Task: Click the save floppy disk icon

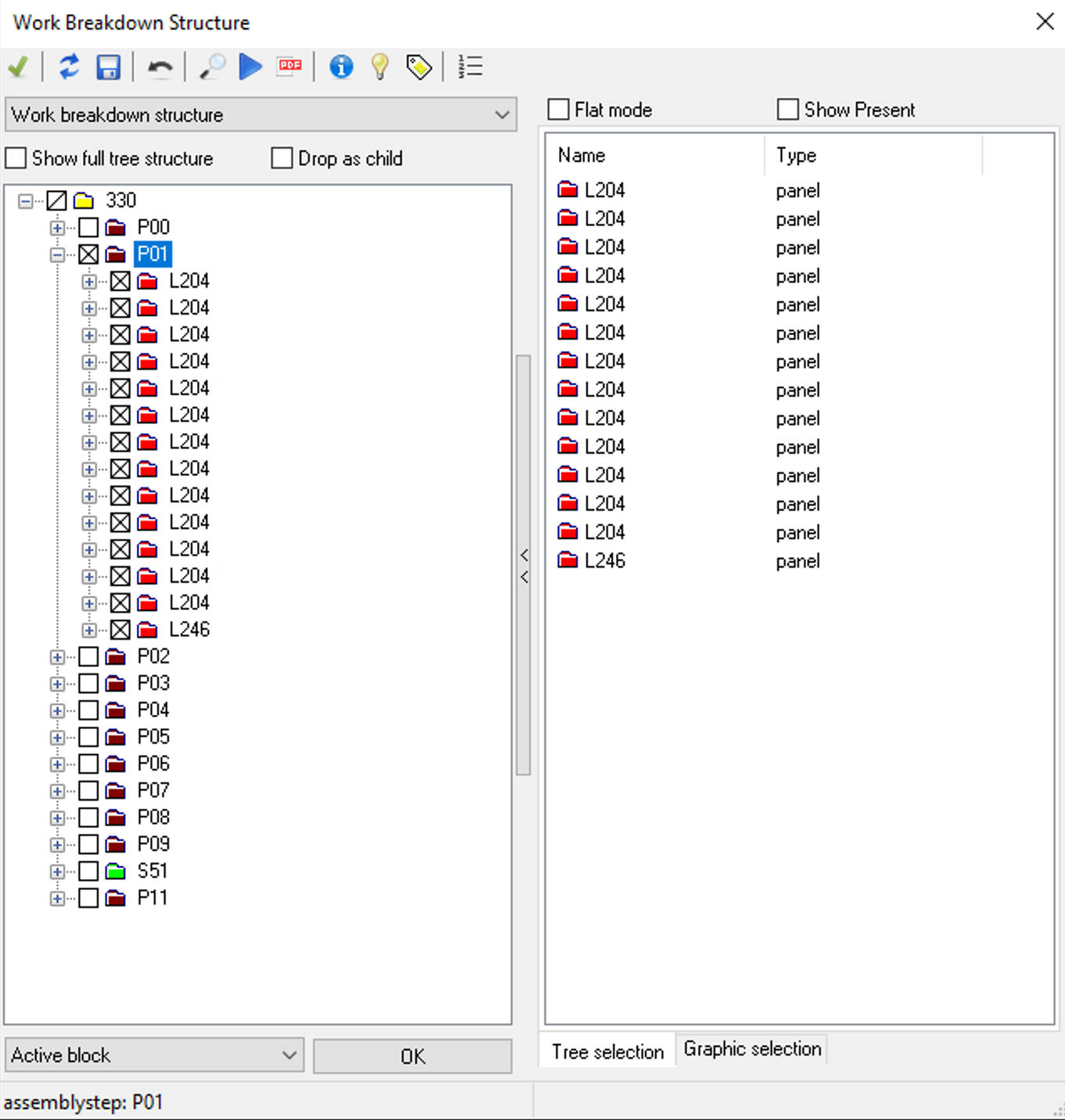Action: point(108,67)
